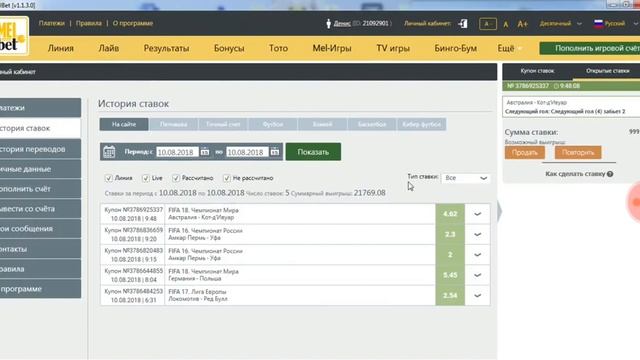Select the Кибер футбол filter tab
This screenshot has height=360, width=640.
pos(421,124)
